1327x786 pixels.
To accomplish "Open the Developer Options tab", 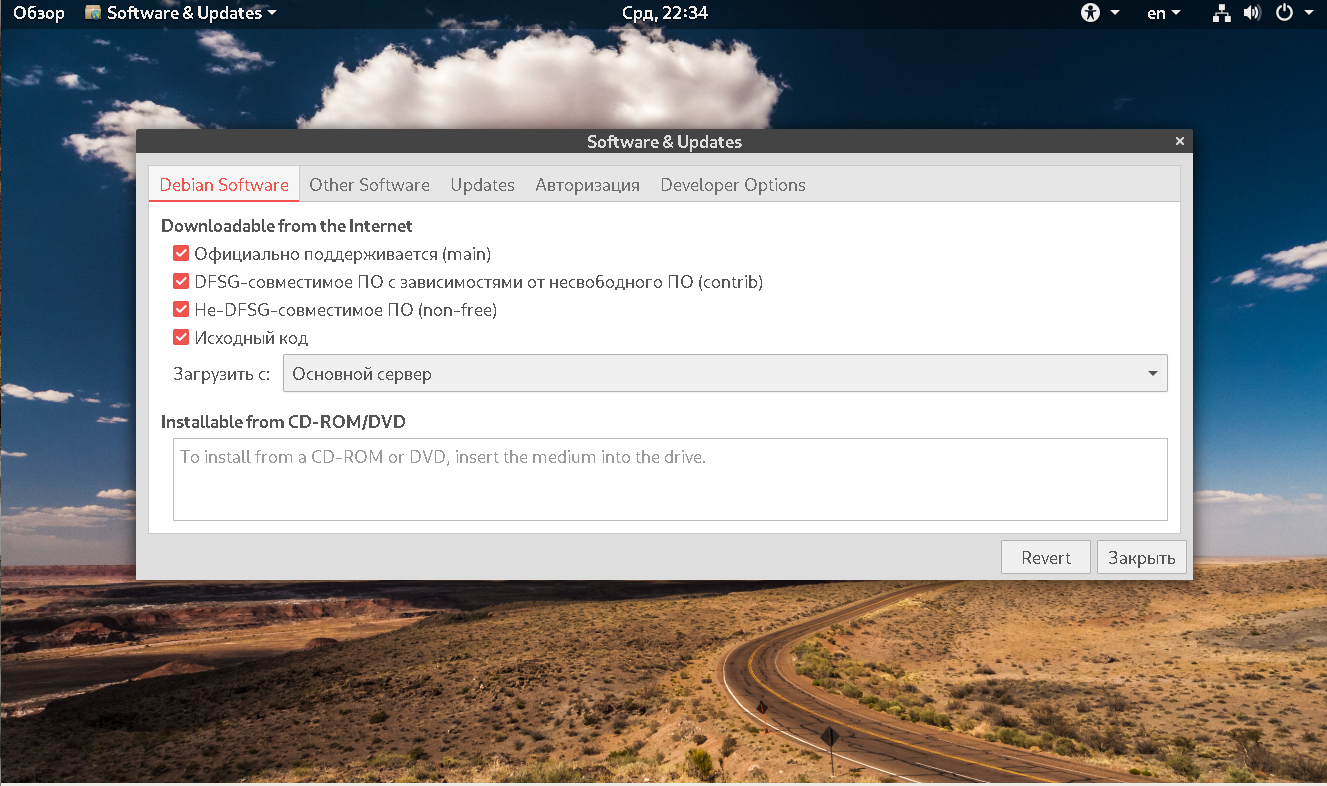I will tap(733, 185).
